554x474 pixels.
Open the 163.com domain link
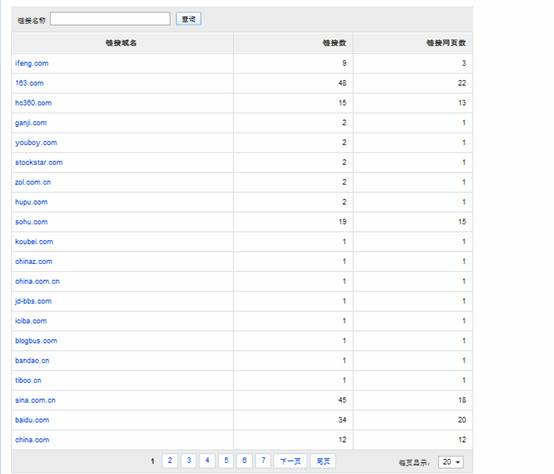(29, 83)
